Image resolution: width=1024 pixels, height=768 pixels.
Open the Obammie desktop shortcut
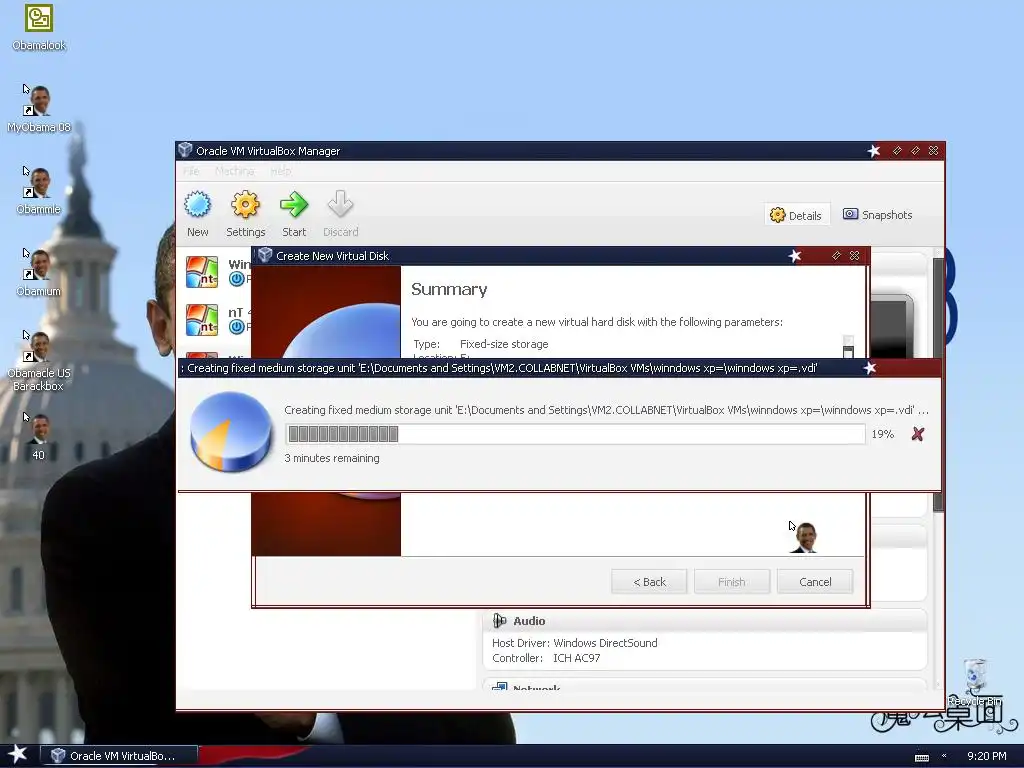point(39,191)
